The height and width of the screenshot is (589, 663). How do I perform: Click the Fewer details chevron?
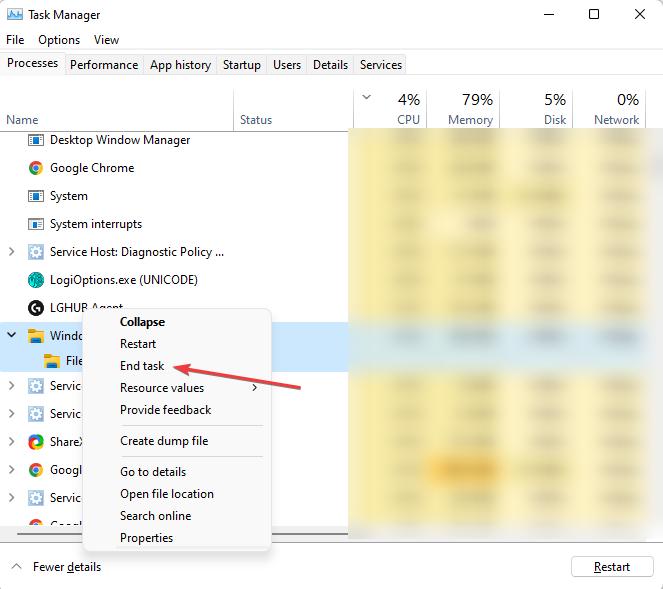coord(16,567)
